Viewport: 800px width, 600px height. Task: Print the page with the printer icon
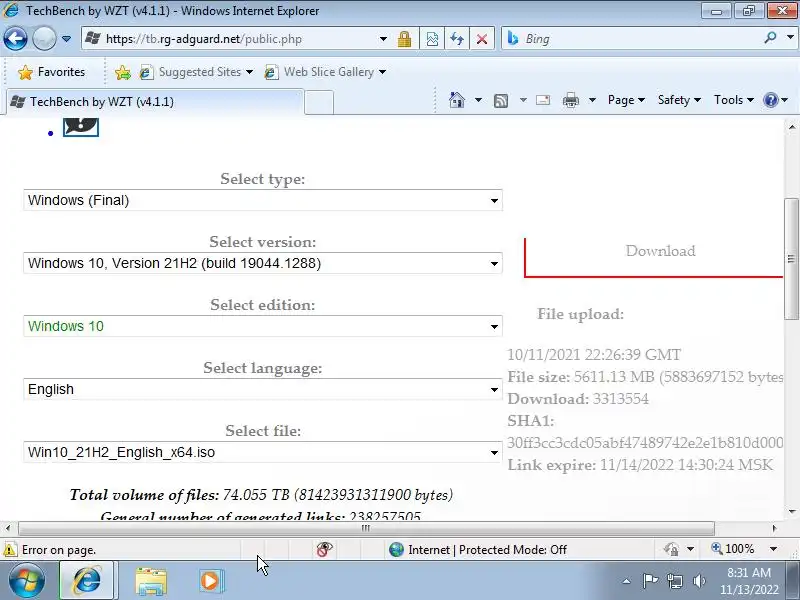tap(570, 100)
